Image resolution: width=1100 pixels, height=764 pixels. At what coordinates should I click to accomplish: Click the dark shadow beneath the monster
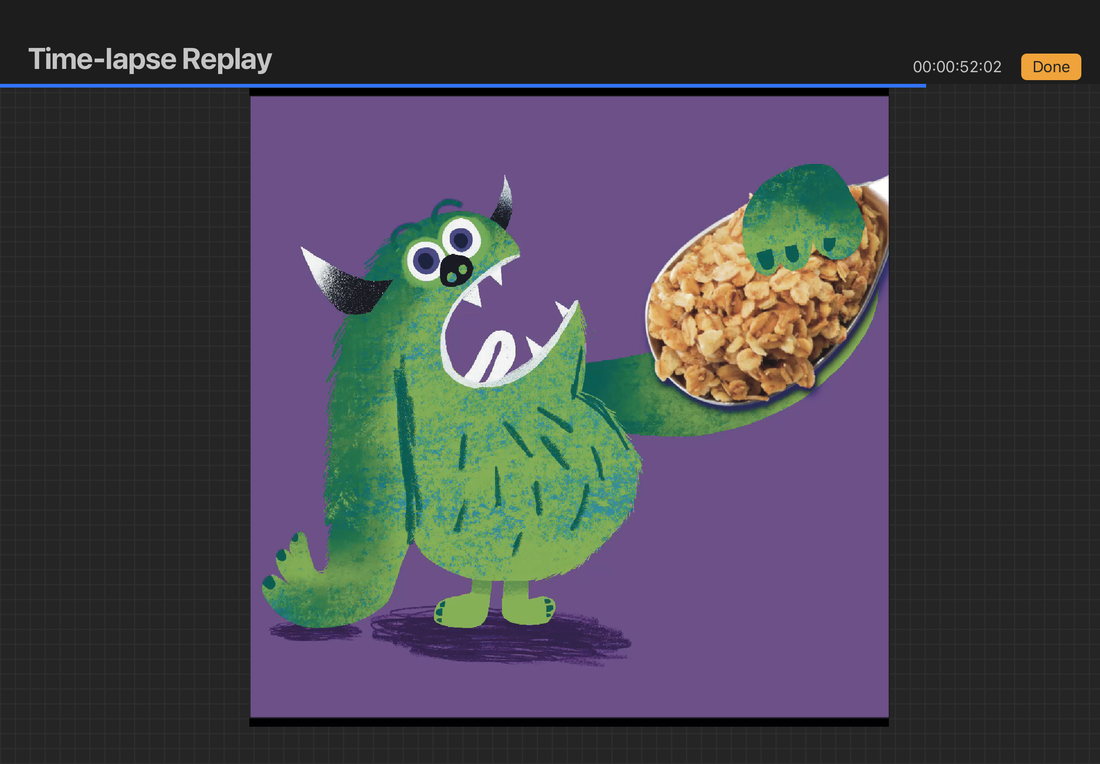pos(500,638)
